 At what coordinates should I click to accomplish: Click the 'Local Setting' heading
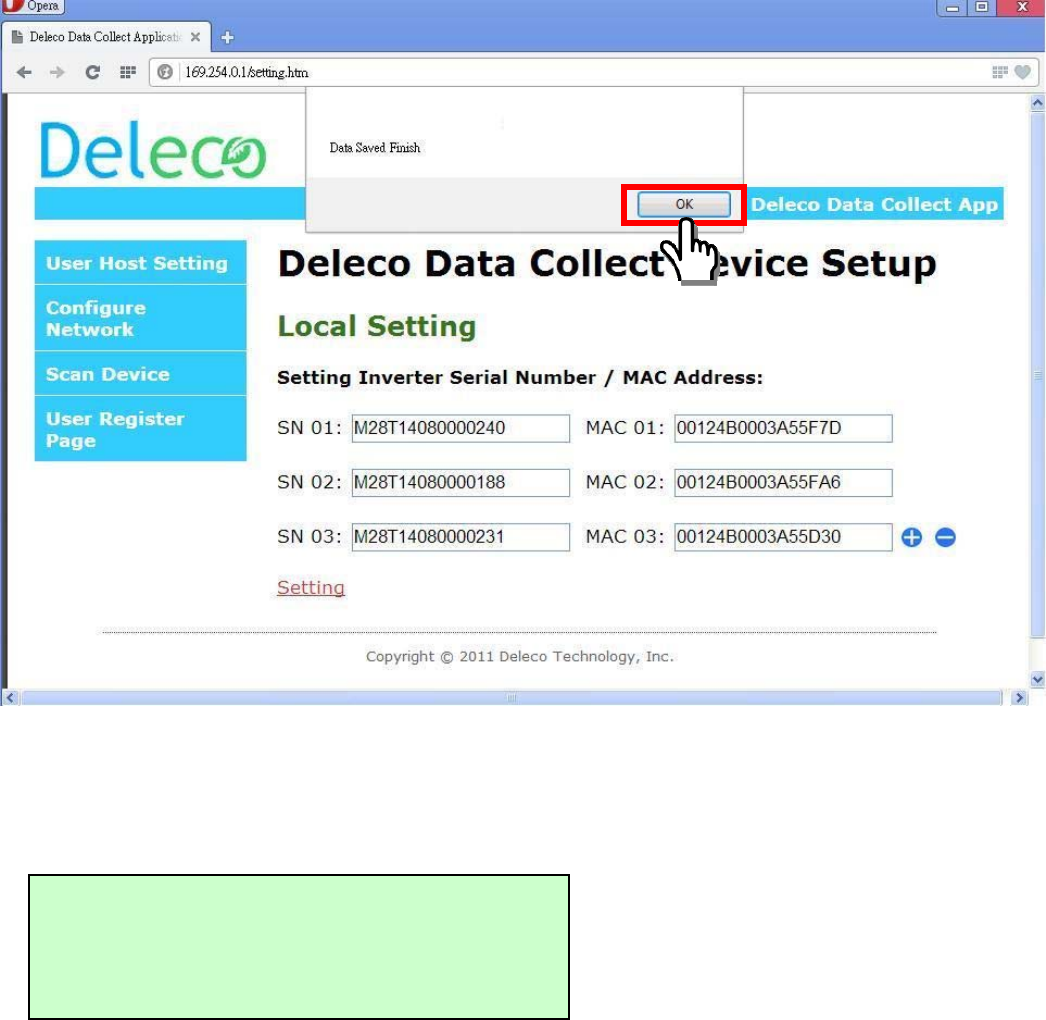[x=376, y=326]
